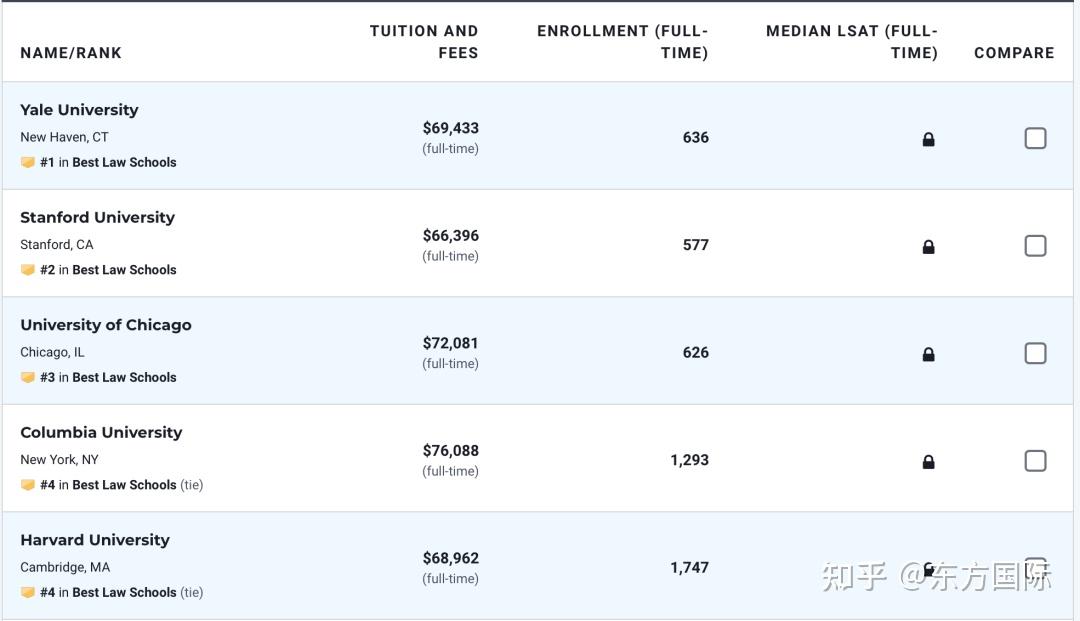The height and width of the screenshot is (621, 1080).
Task: Check the compare box for Yale University
Action: coord(1035,138)
